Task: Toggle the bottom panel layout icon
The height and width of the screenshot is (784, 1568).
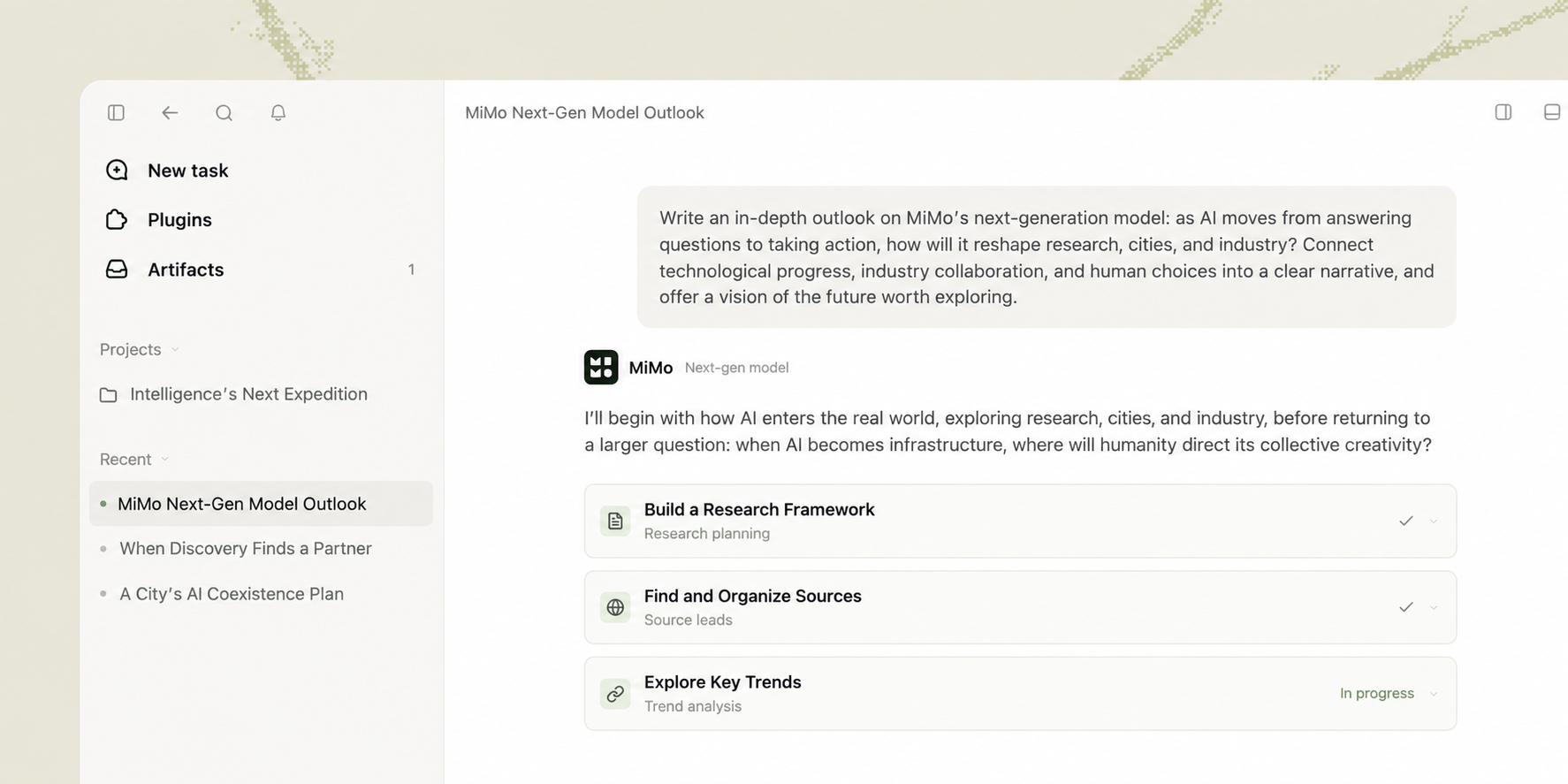Action: click(1552, 112)
